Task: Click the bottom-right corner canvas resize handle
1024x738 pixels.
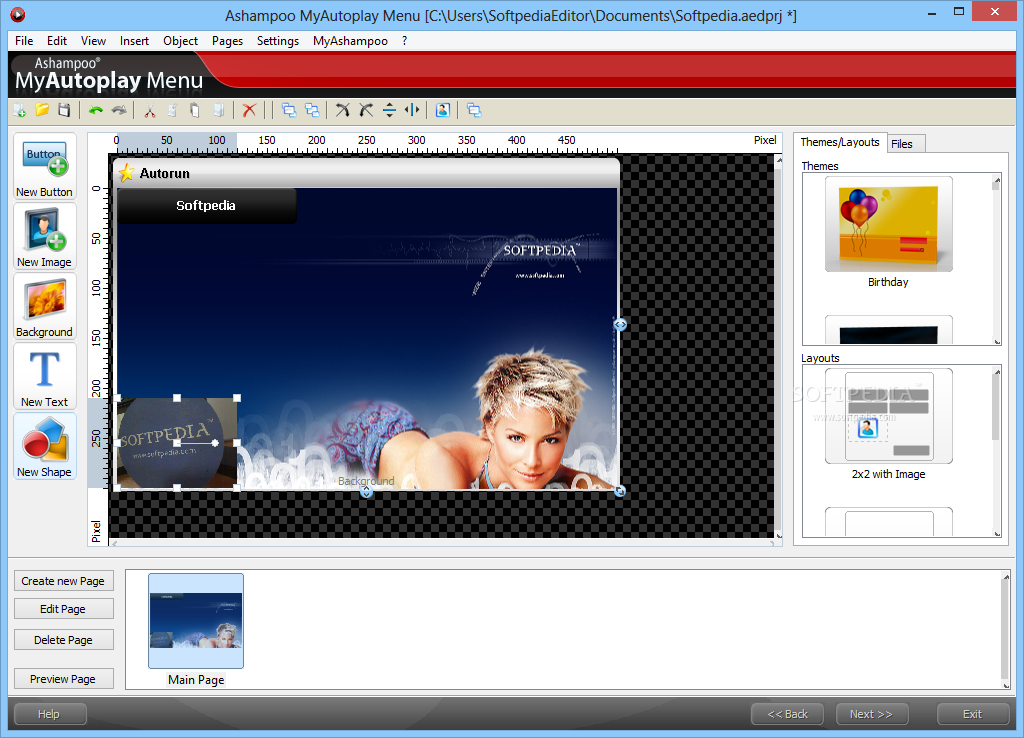Action: (x=620, y=490)
